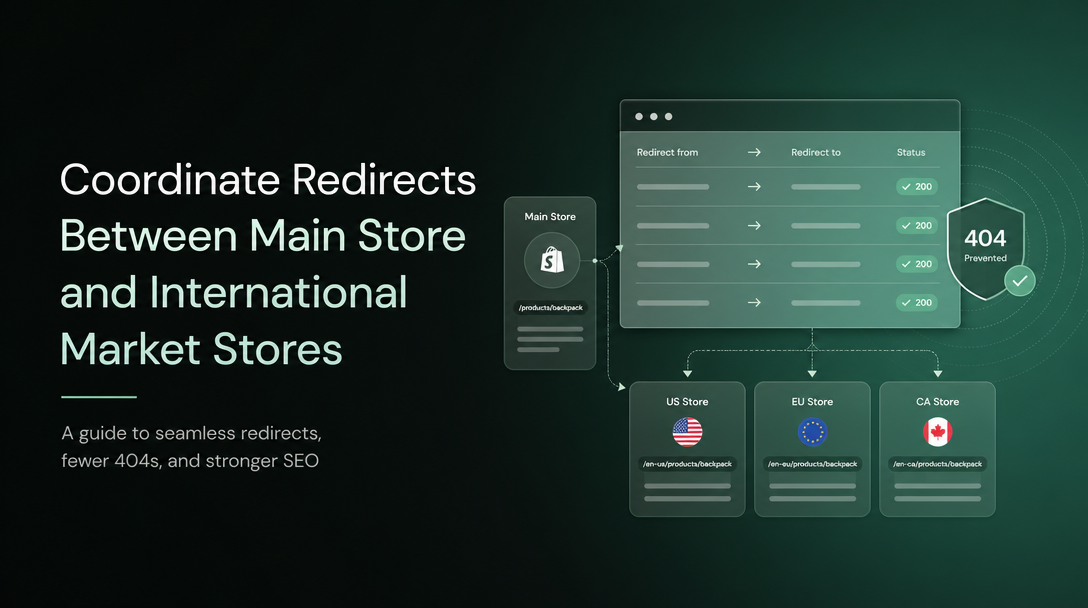Click the green checkmark on 404 shield
Image resolution: width=1088 pixels, height=608 pixels.
click(x=1019, y=281)
